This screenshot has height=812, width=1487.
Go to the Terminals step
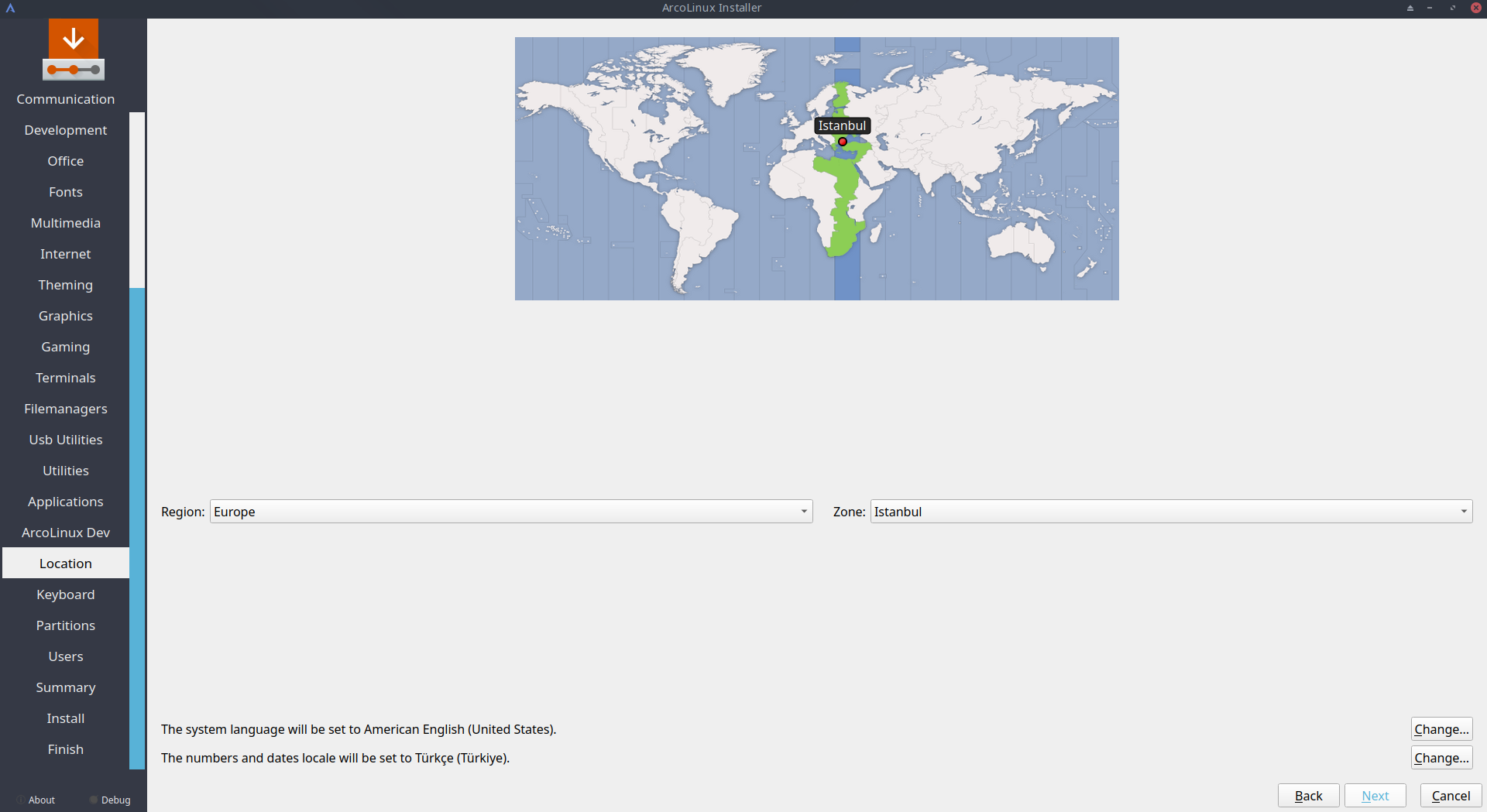click(x=66, y=378)
